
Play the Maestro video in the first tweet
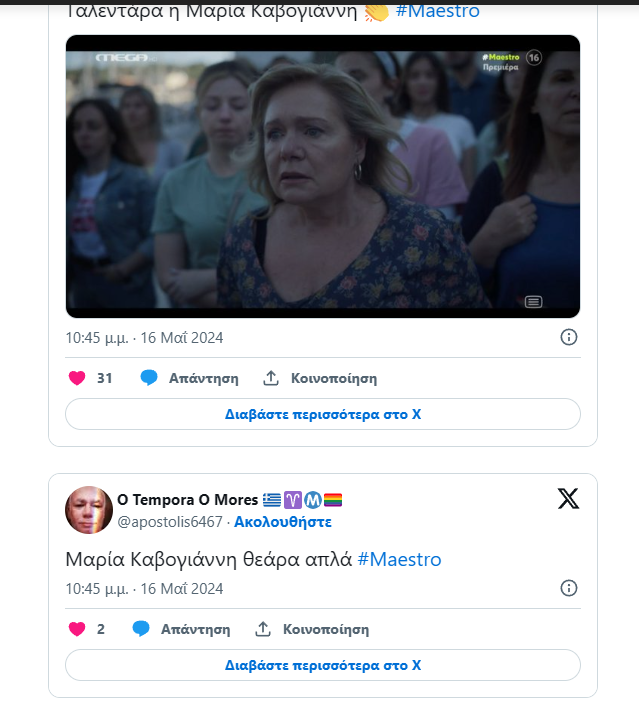(x=322, y=177)
